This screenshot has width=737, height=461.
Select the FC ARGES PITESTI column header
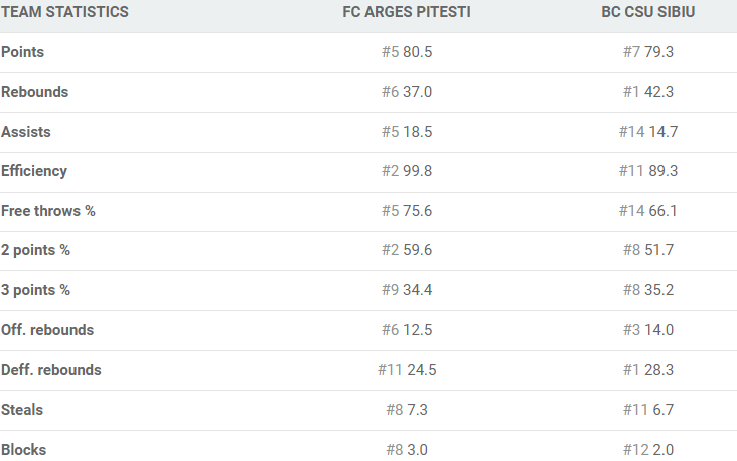coord(407,12)
